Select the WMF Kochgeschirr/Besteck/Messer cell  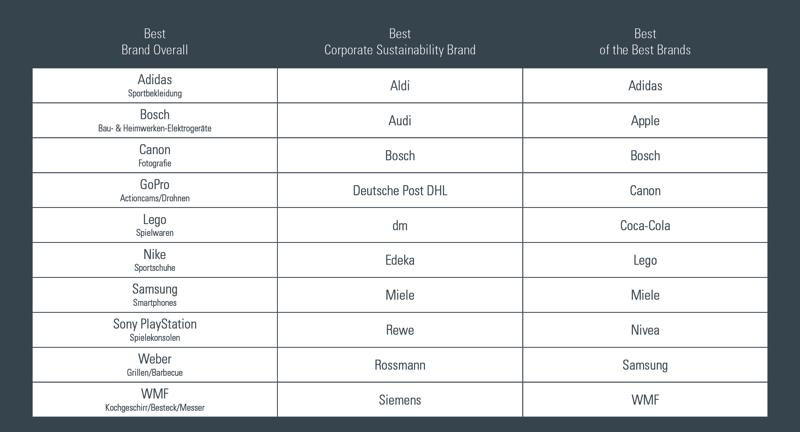[155, 400]
